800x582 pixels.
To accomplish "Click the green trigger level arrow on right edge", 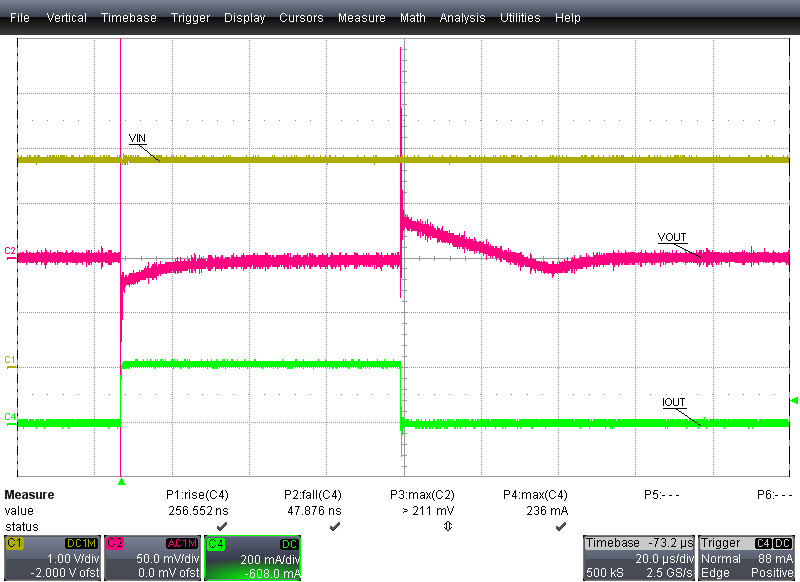I will point(793,401).
